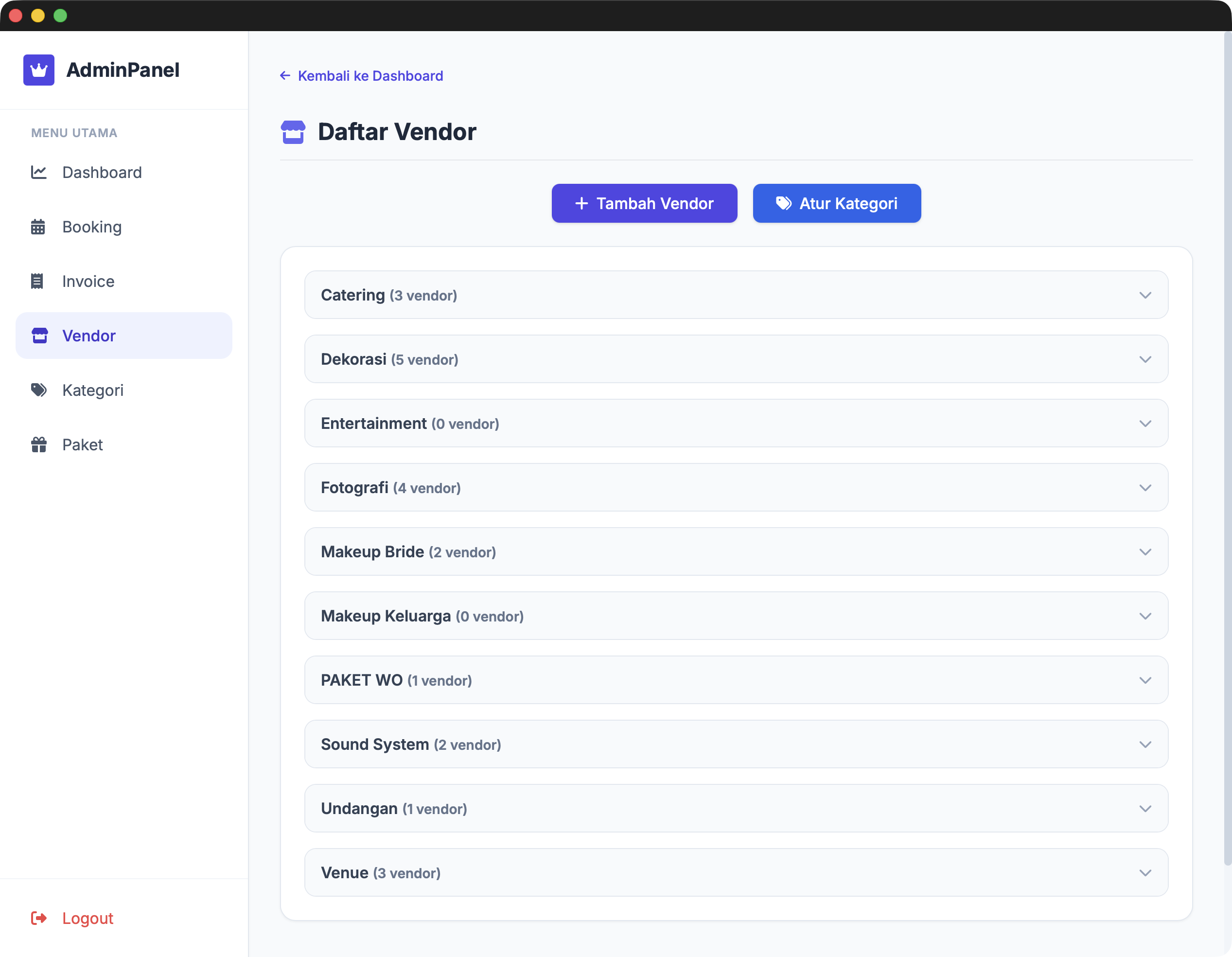Click the vertical page scrollbar
Screen dimensions: 1232x957
click(1227, 451)
